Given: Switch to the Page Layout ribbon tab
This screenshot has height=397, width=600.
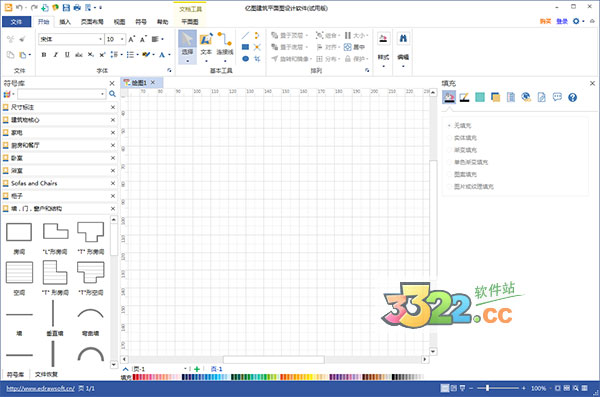Looking at the screenshot, I should click(x=92, y=22).
